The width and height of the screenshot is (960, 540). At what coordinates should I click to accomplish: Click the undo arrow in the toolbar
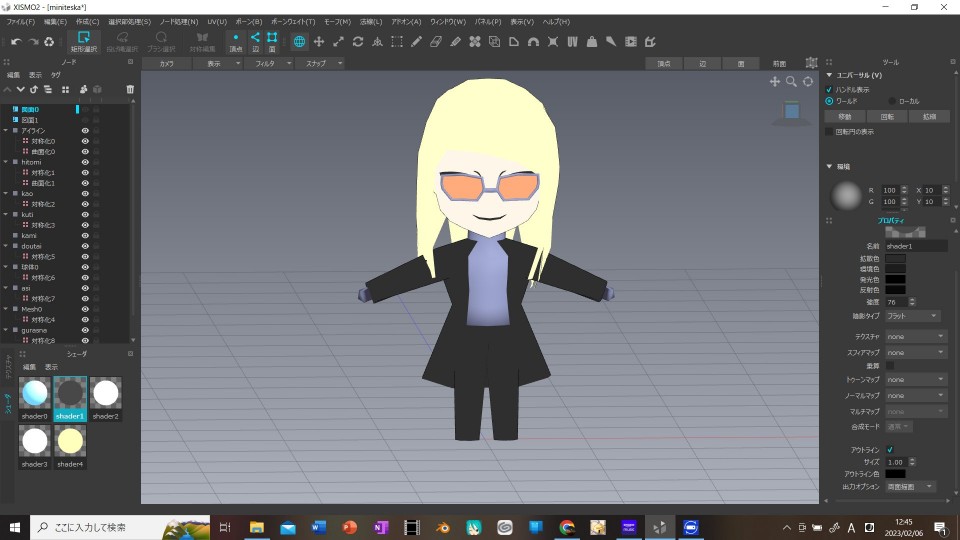tap(15, 42)
